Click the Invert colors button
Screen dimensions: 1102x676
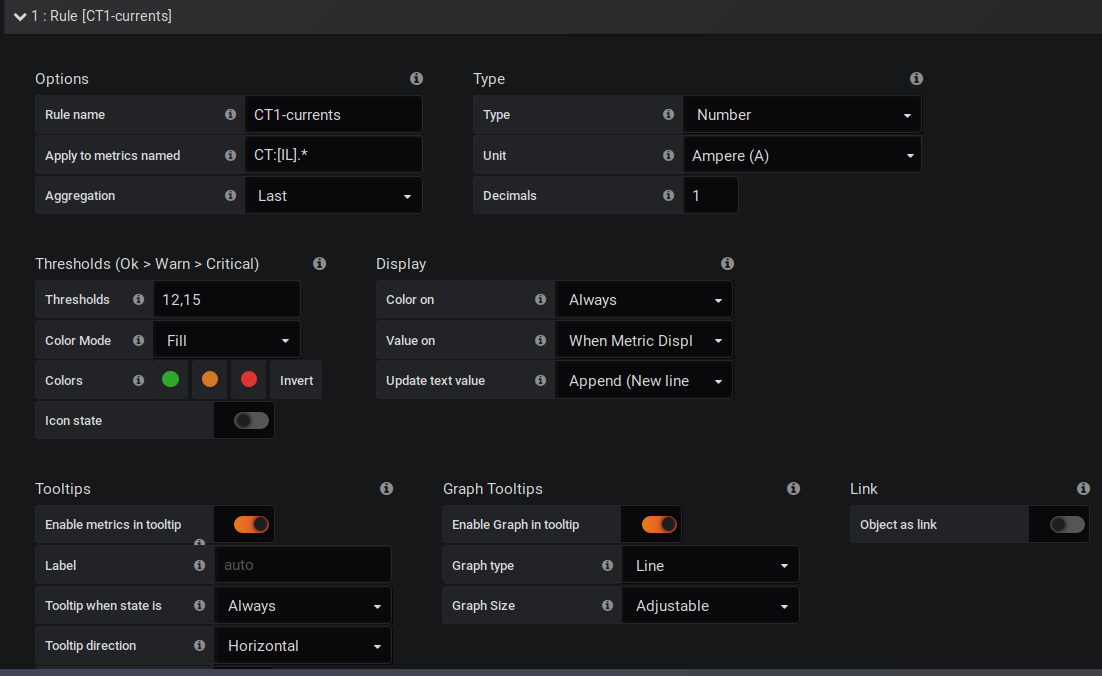pyautogui.click(x=296, y=380)
